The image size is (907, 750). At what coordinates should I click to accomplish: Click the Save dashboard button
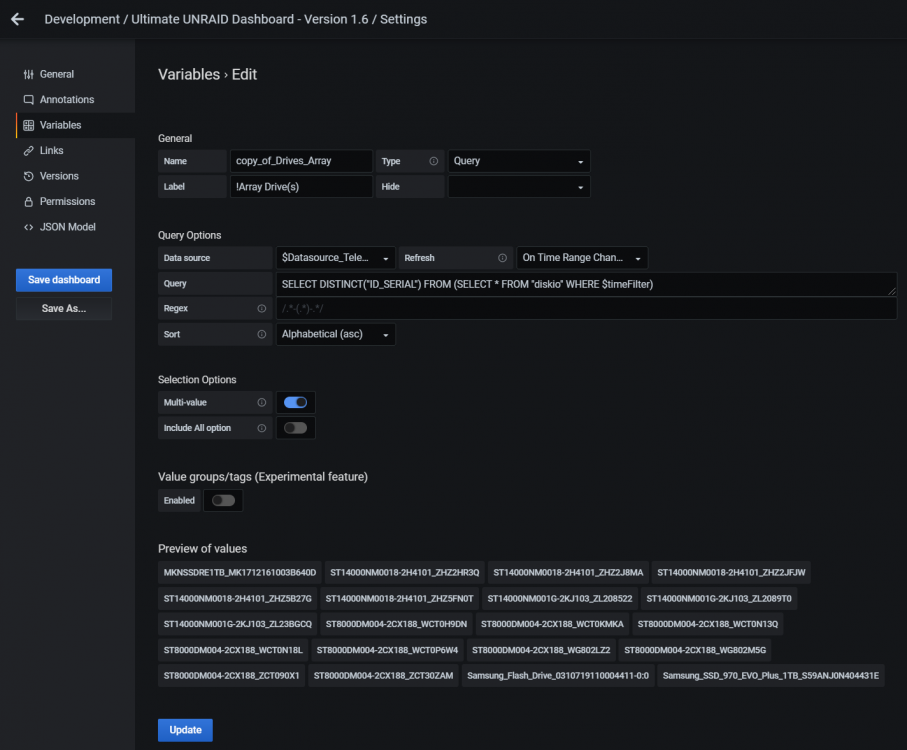point(64,280)
